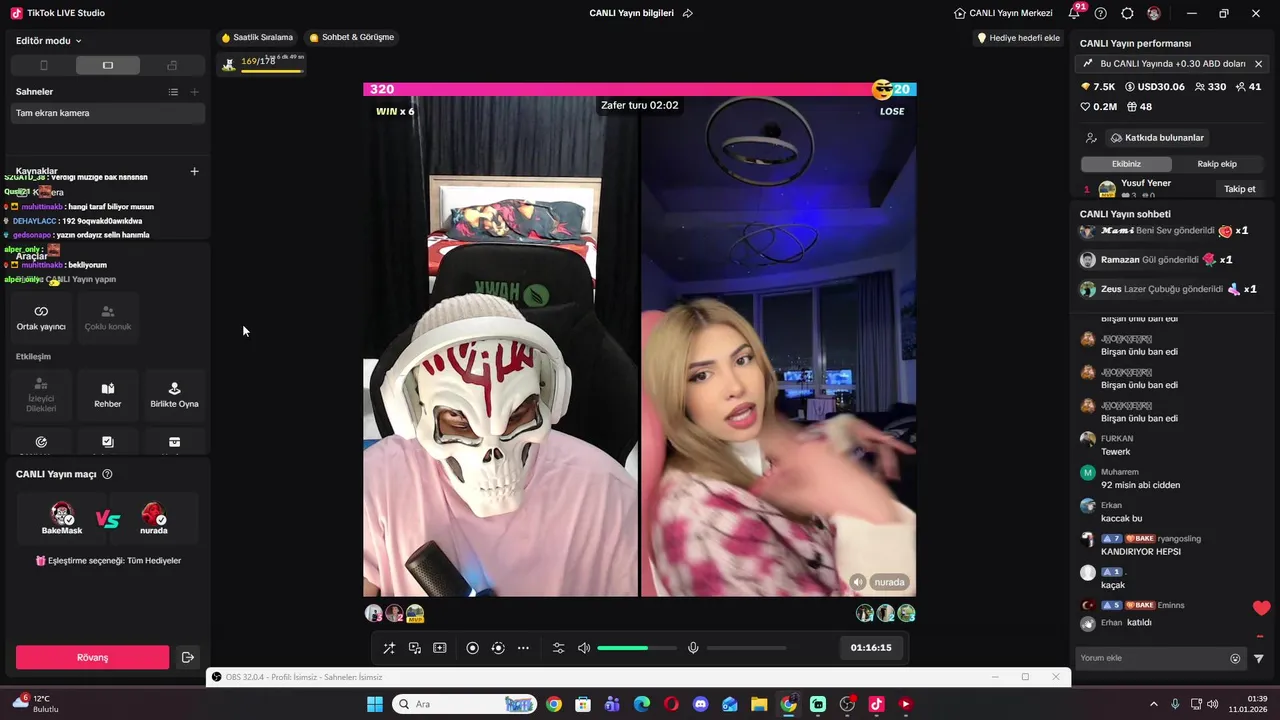Image resolution: width=1280 pixels, height=720 pixels.
Task: Click Hediye hedefi ekle button
Action: tap(1018, 38)
